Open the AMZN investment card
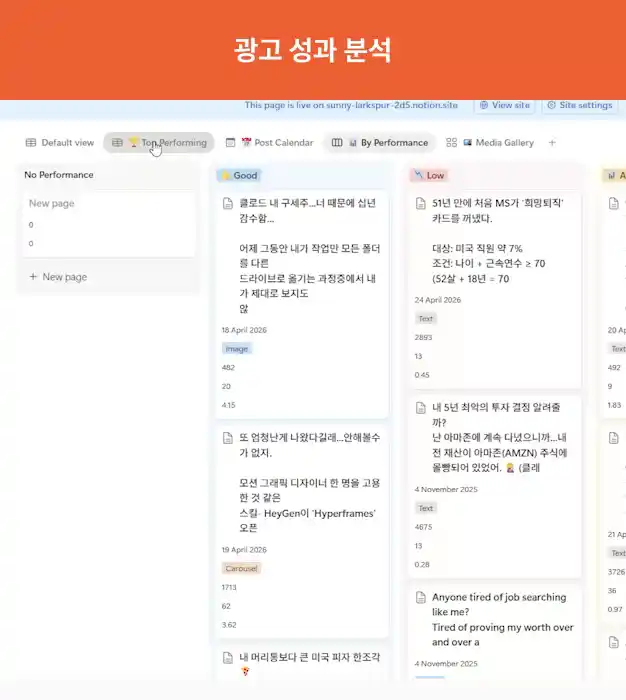 [x=495, y=487]
